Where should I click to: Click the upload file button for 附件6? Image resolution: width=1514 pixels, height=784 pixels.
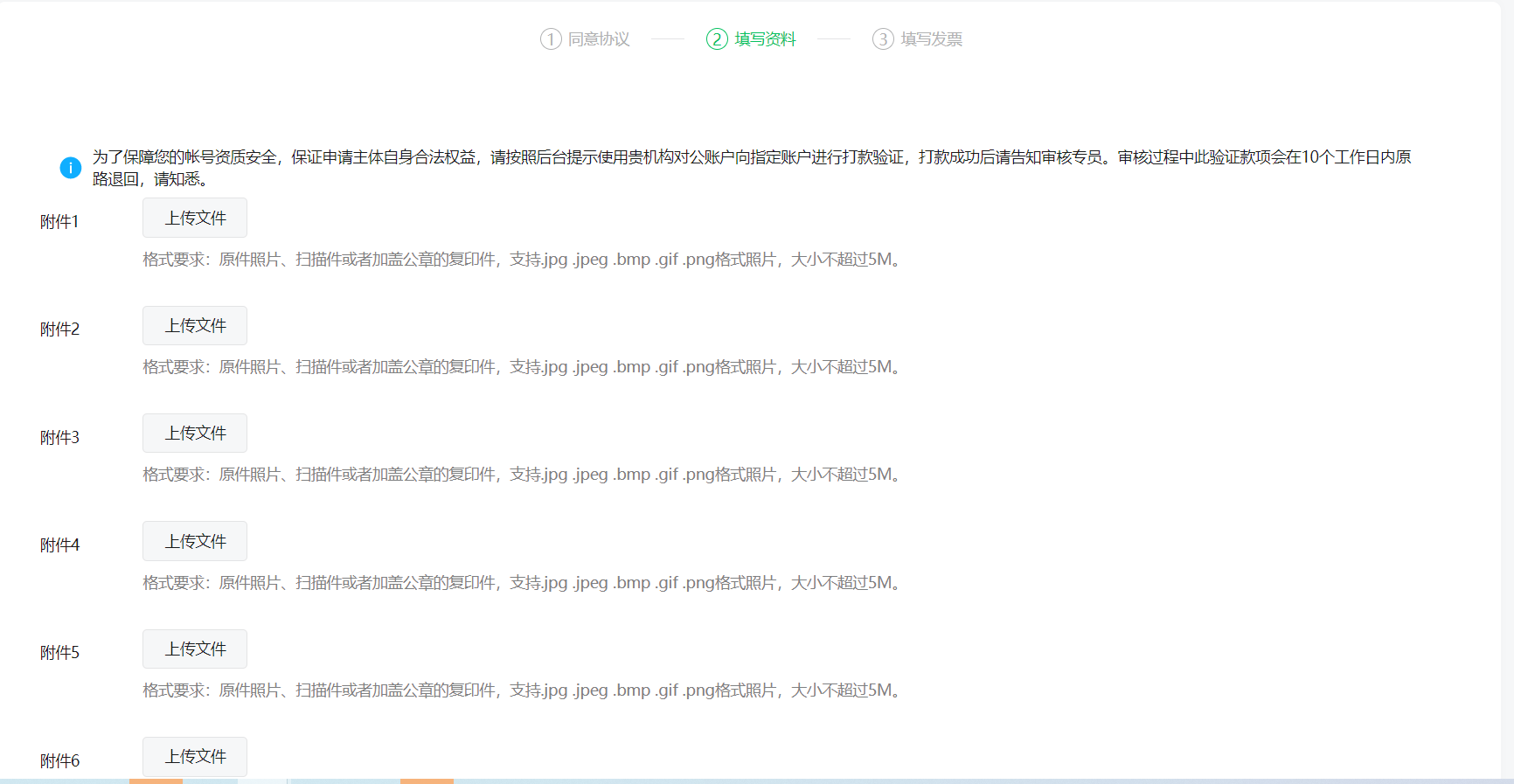[x=195, y=756]
